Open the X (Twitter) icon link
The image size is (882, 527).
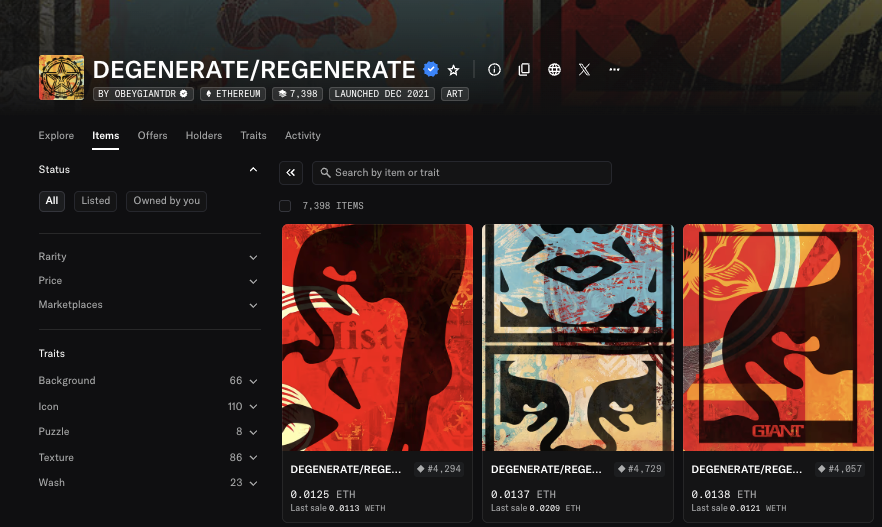[584, 69]
